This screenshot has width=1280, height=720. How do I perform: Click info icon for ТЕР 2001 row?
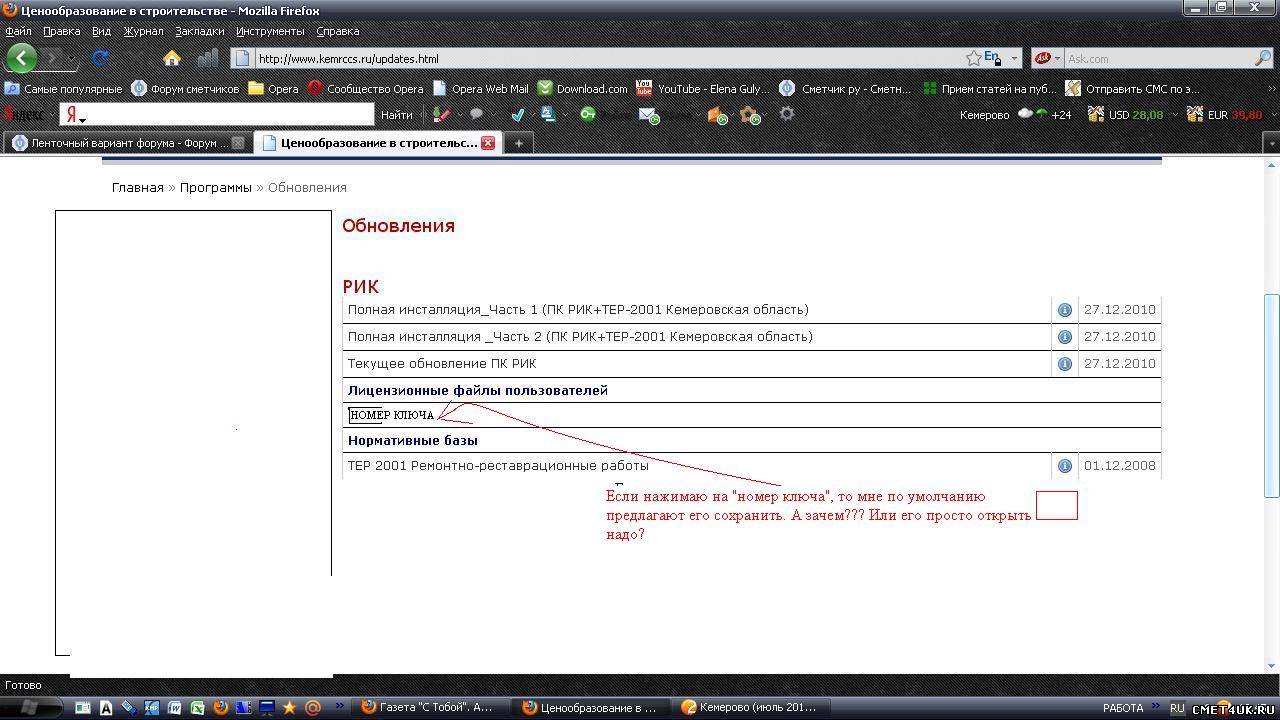click(1065, 466)
